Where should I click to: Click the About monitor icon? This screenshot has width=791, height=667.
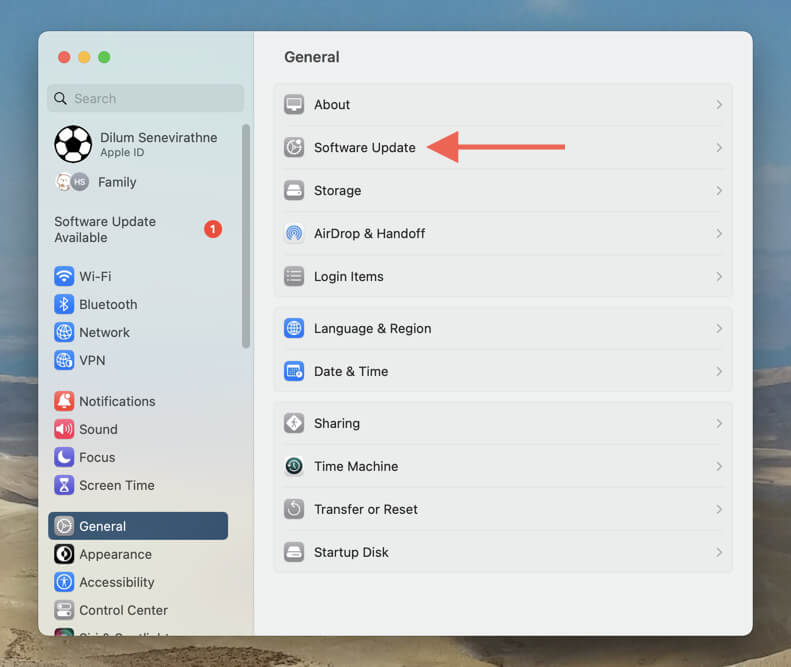[294, 104]
